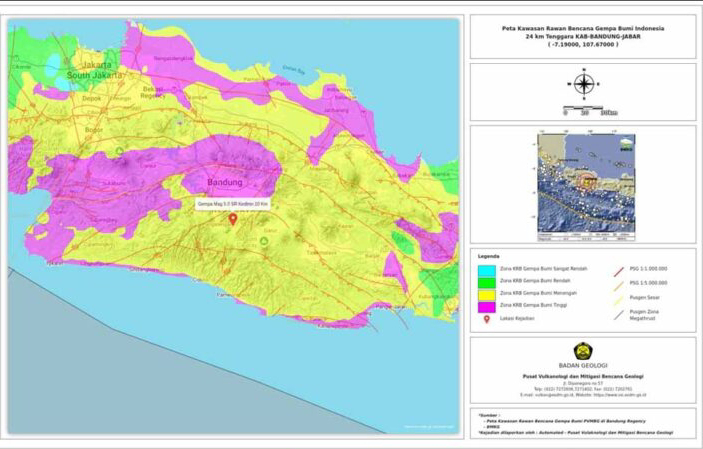Click the Zona KRB Gempa Bumi Tinggi text
Screen dimensions: 703x449
tap(534, 305)
